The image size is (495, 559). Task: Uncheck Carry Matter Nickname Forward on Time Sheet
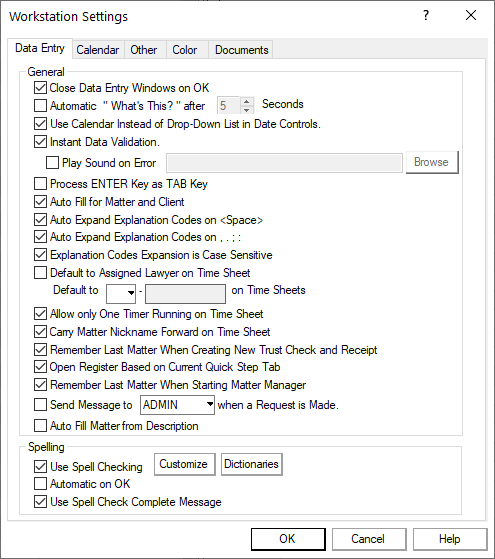coord(40,332)
